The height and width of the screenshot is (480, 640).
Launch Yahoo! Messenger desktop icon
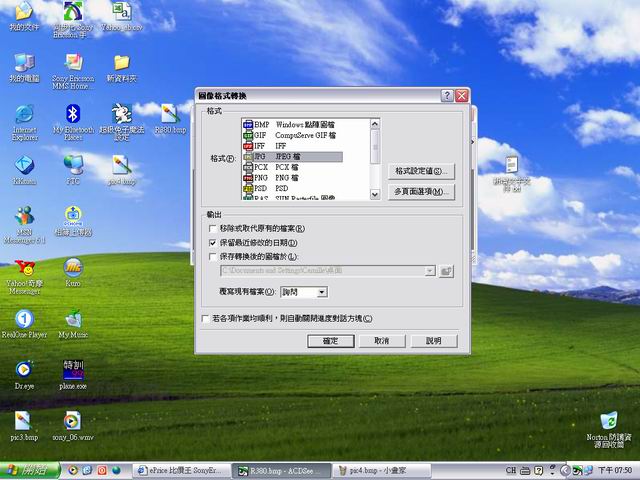24,277
